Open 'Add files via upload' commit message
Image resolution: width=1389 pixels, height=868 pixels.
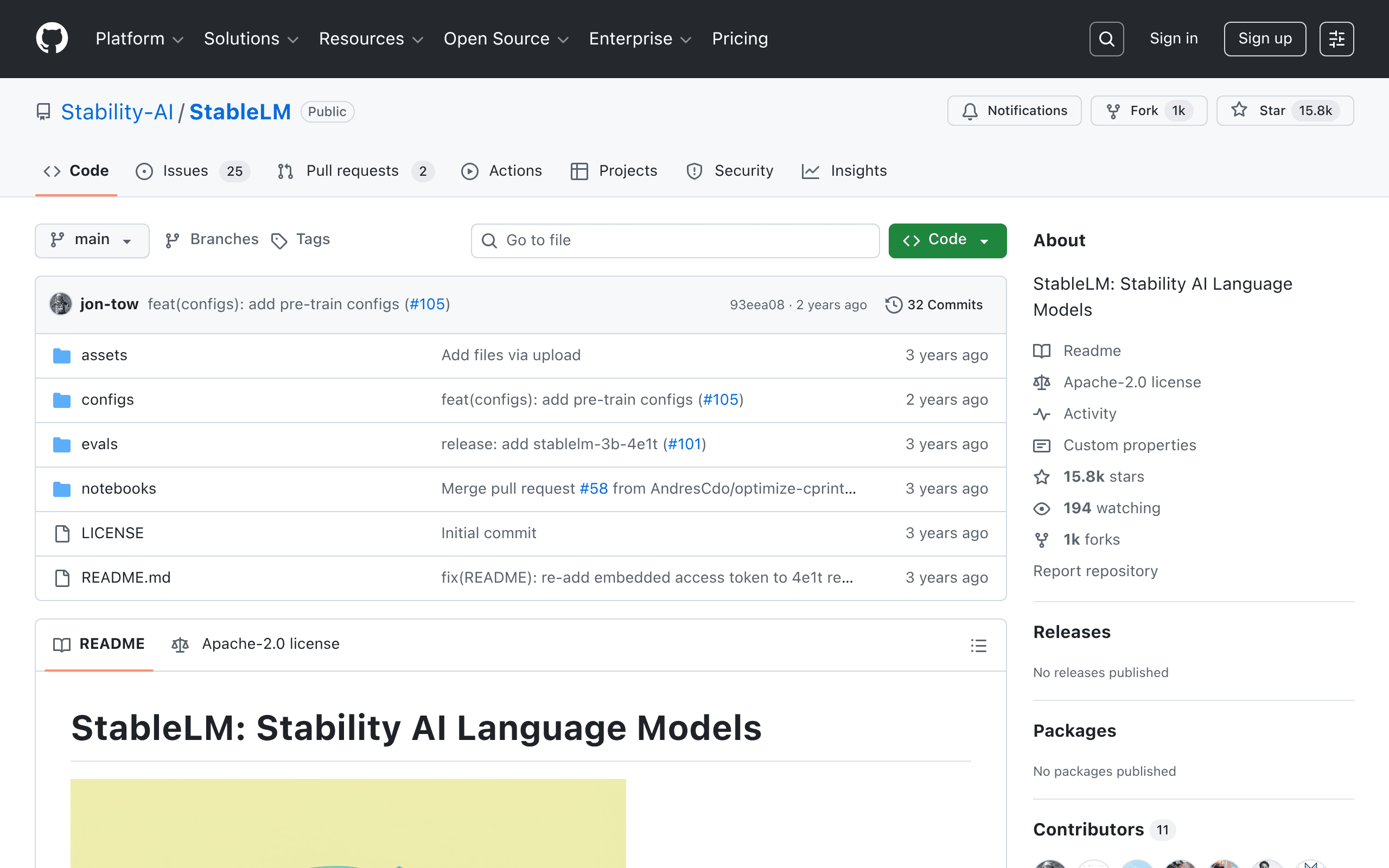pyautogui.click(x=511, y=355)
